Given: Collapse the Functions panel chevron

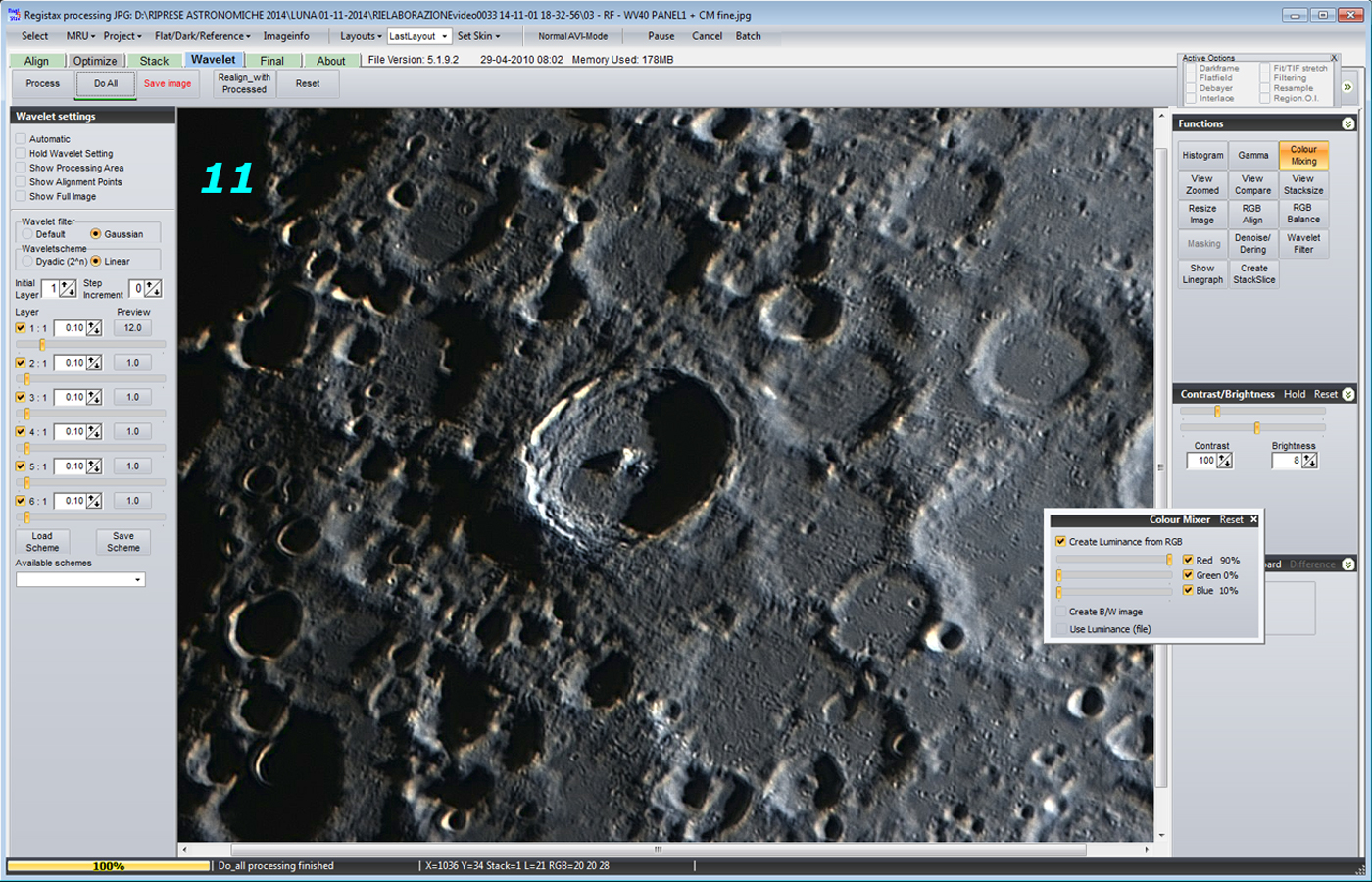Looking at the screenshot, I should (1348, 123).
